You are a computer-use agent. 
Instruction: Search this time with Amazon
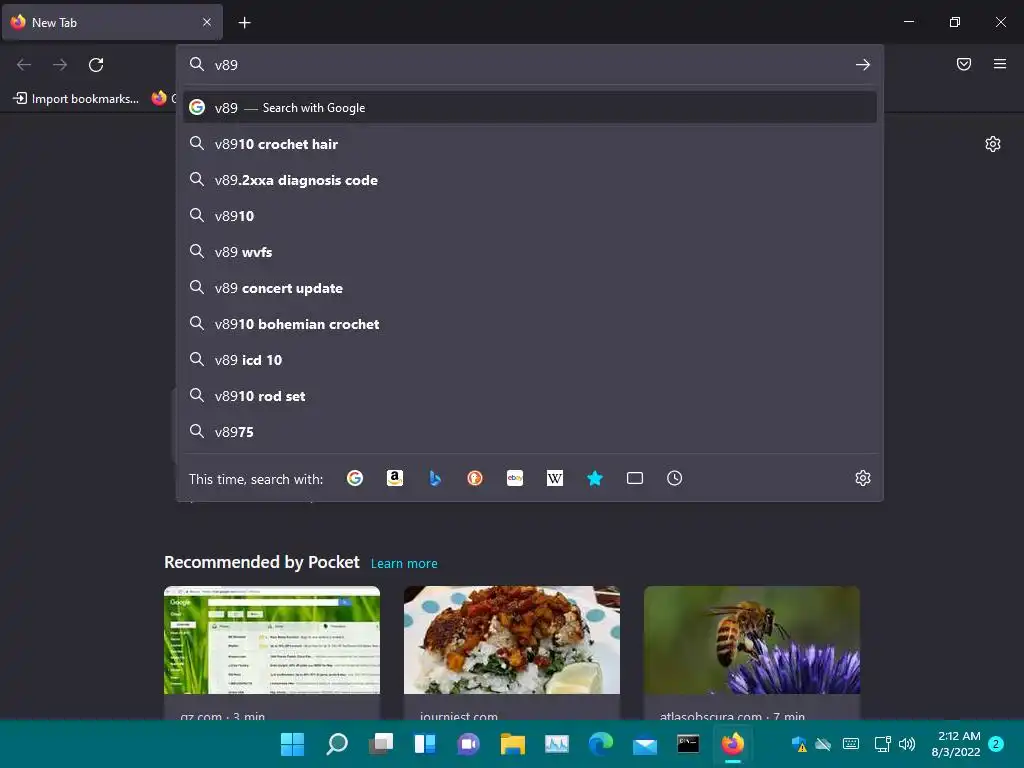click(394, 478)
